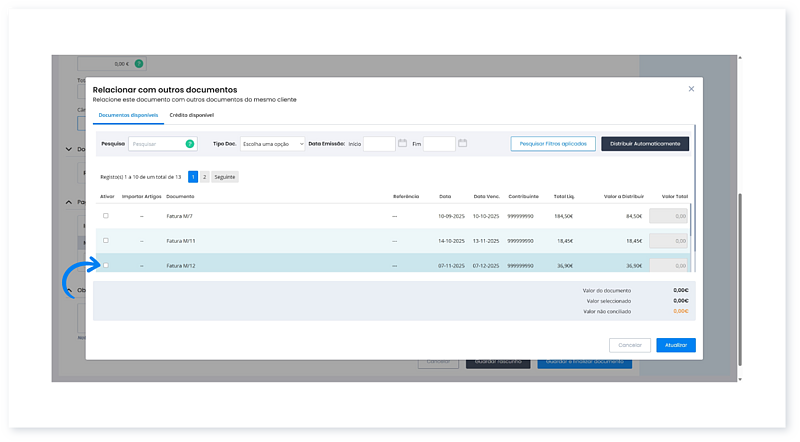The width and height of the screenshot is (800, 442).
Task: Click the Fim date input field
Action: click(439, 144)
